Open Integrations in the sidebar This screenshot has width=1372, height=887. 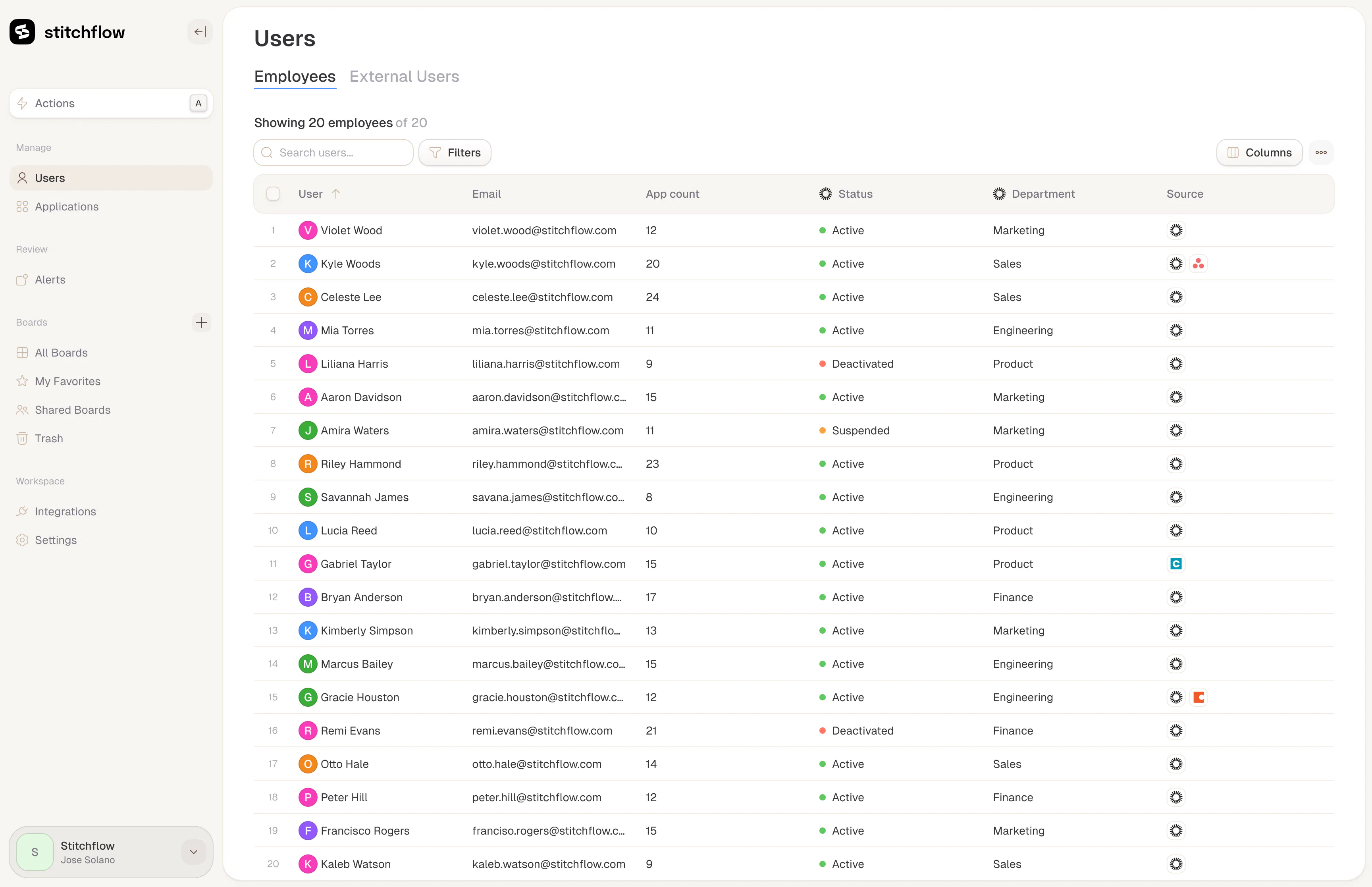[111, 511]
